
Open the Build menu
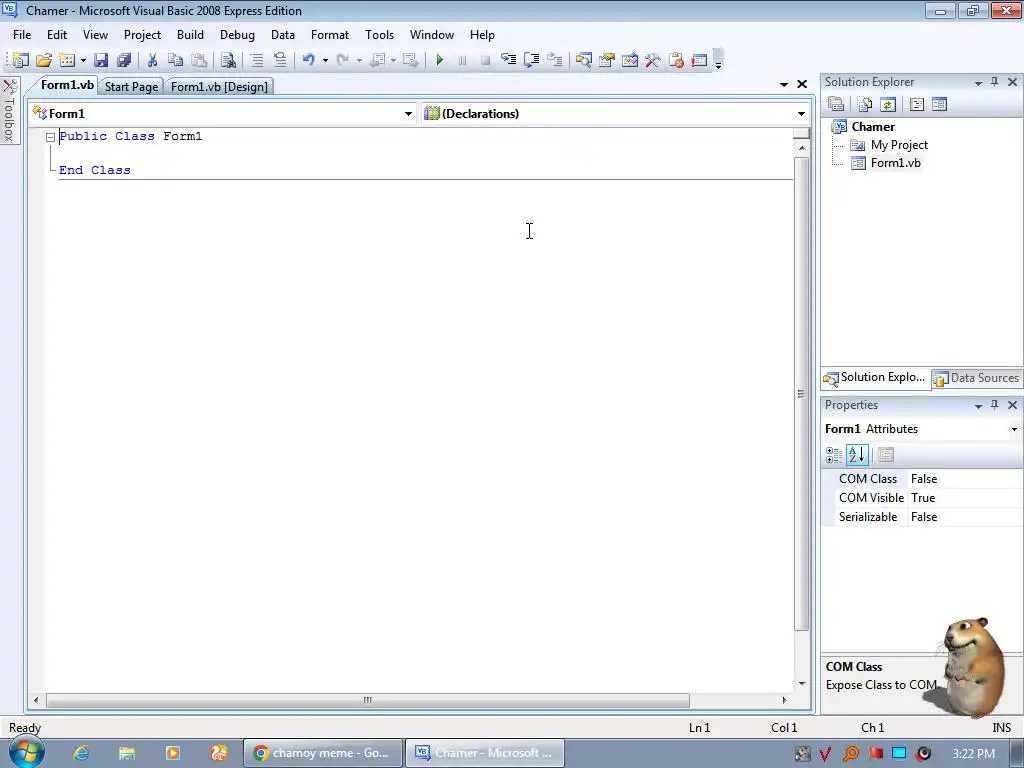click(190, 35)
